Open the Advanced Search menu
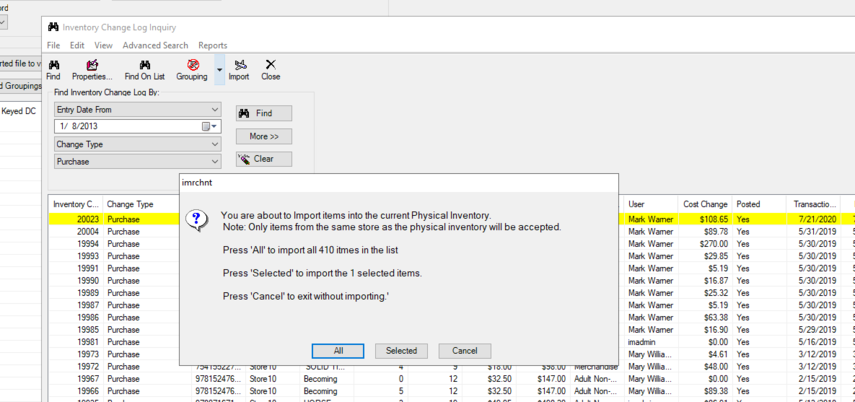This screenshot has height=402, width=855. [x=155, y=45]
